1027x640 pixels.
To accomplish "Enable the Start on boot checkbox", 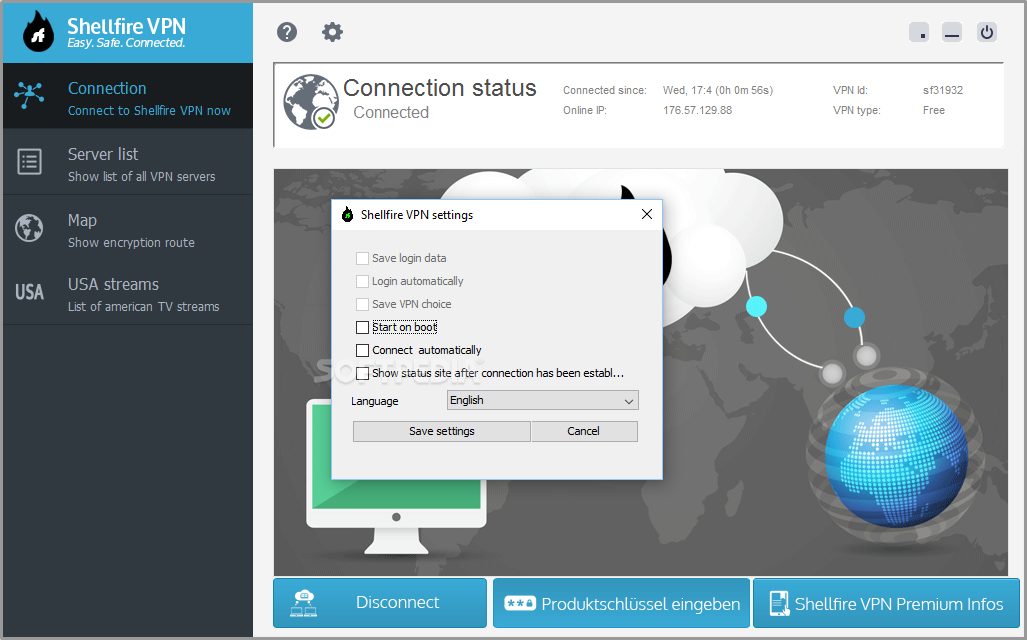I will point(362,327).
